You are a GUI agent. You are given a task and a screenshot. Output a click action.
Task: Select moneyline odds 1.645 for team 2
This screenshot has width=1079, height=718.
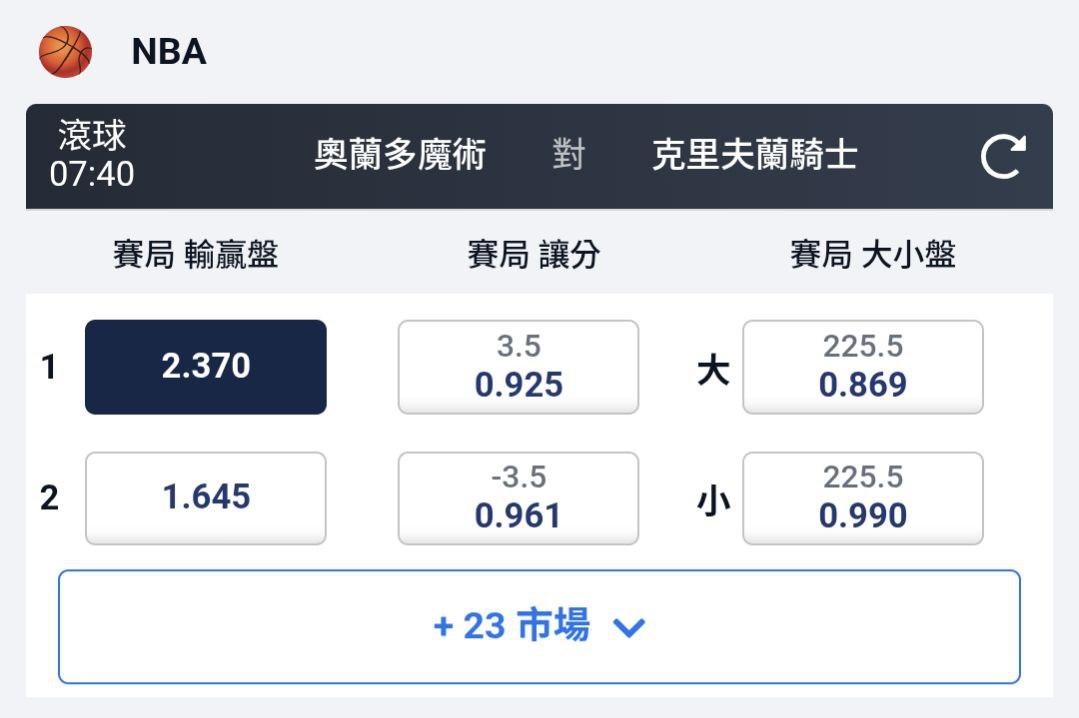coord(205,498)
